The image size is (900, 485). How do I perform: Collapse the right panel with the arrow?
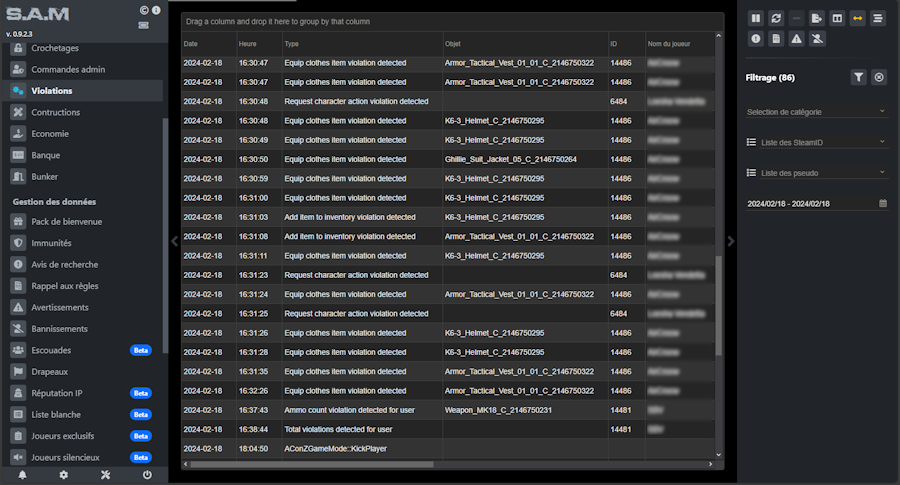(x=730, y=241)
